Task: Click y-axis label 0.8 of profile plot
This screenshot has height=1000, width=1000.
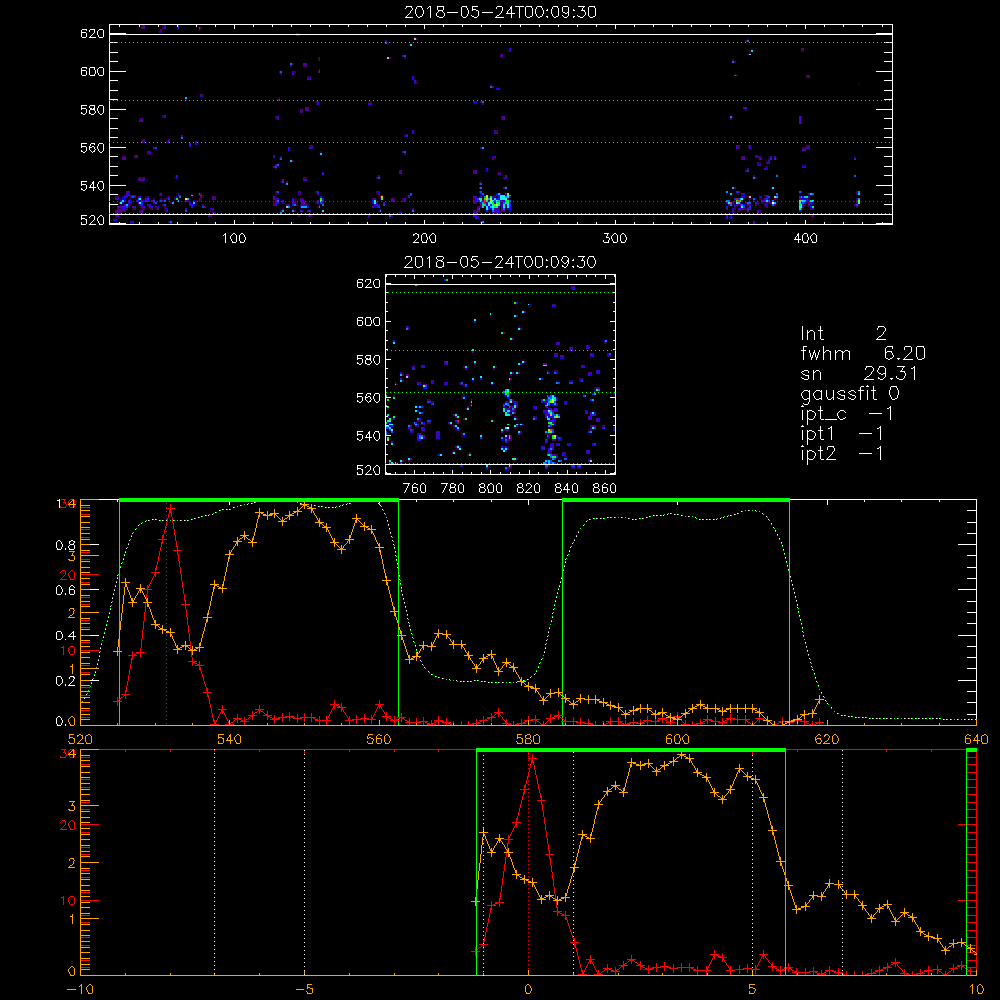Action: point(66,545)
